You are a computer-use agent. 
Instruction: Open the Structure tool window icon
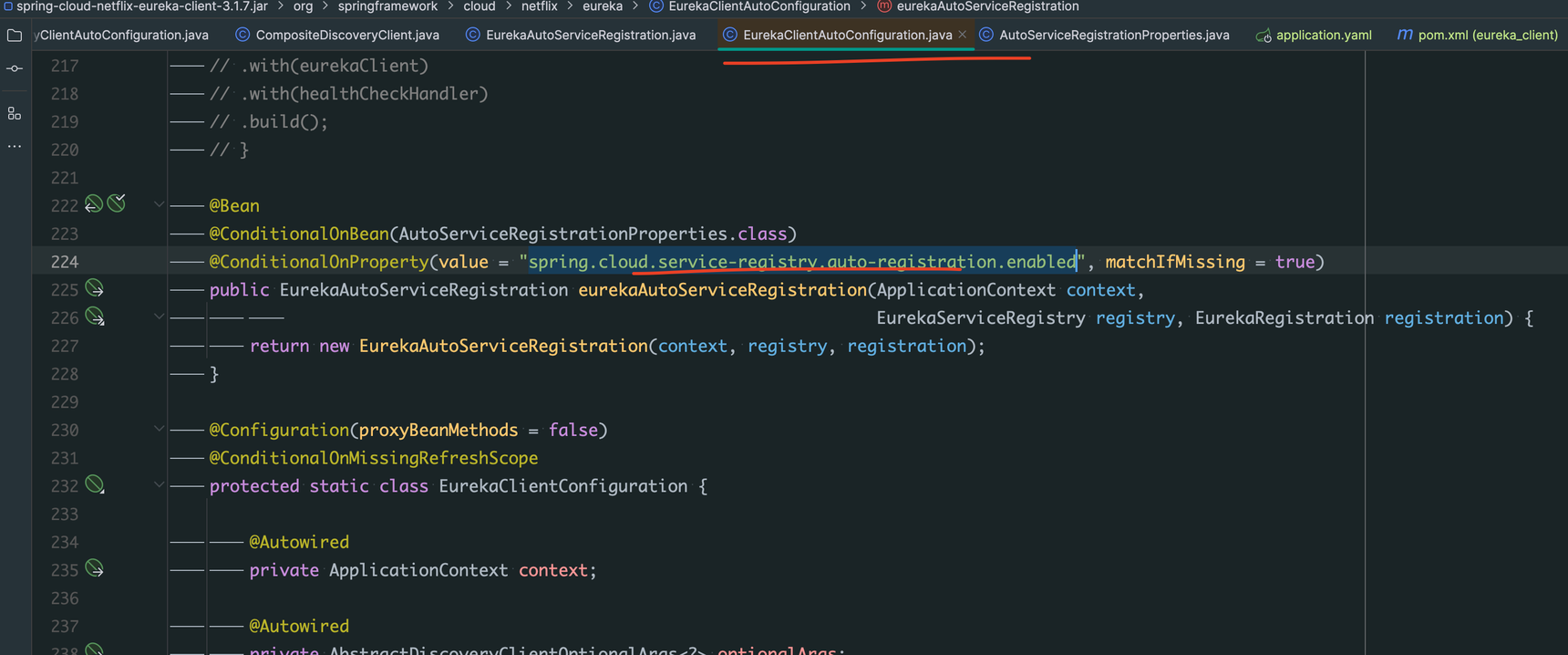15,114
